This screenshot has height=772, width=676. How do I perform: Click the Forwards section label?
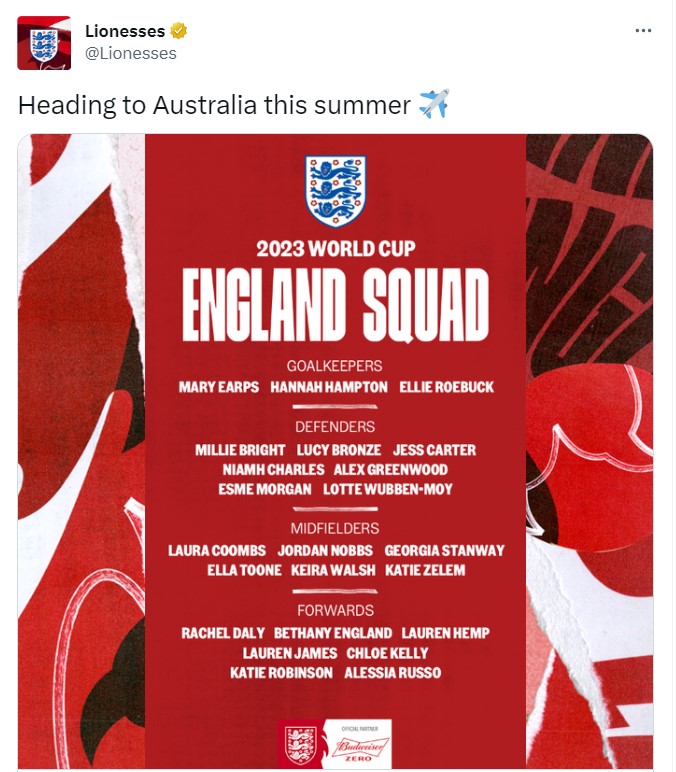pyautogui.click(x=335, y=611)
